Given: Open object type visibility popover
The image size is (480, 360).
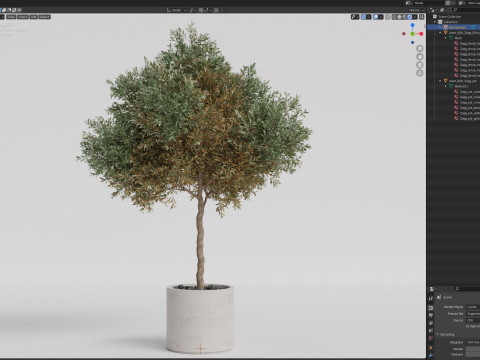Looking at the screenshot, I should (355, 17).
